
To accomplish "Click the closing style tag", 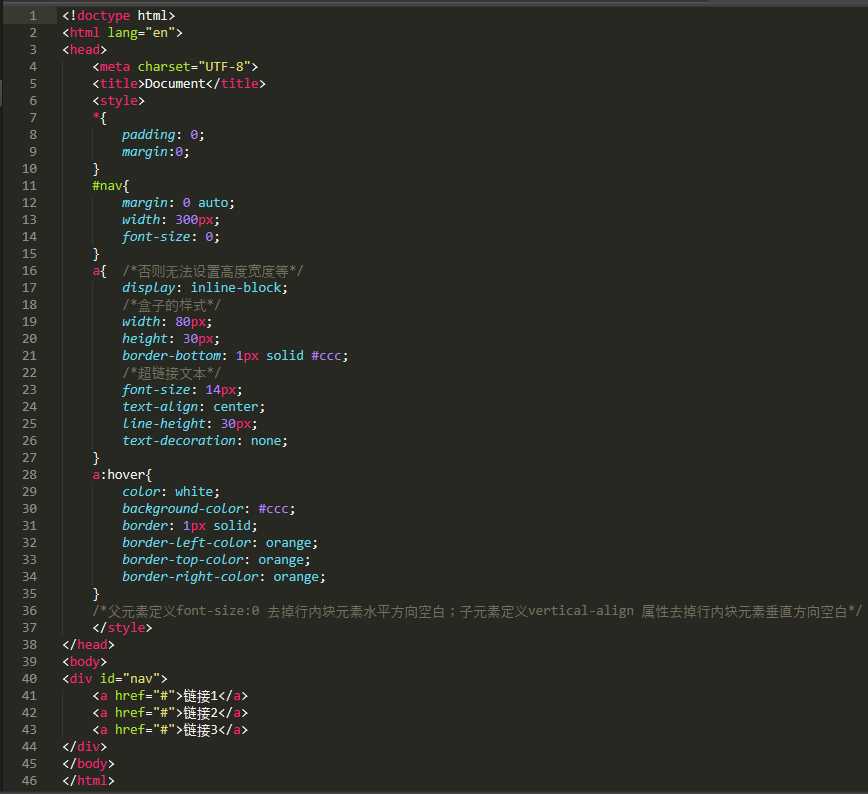I will 122,627.
